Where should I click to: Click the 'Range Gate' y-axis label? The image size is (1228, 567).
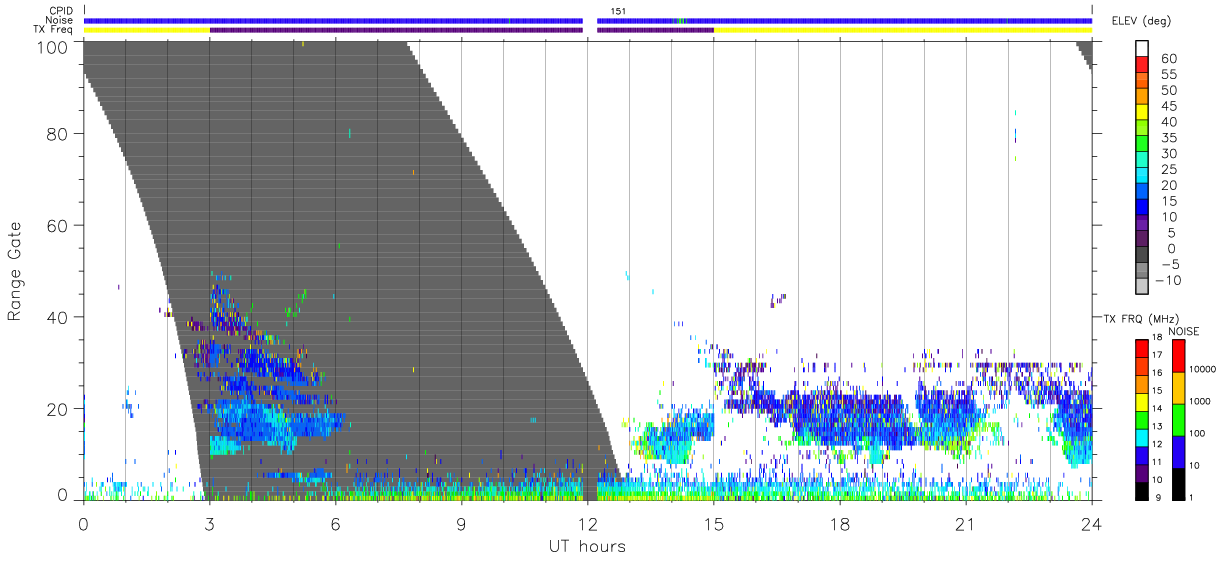[x=14, y=272]
